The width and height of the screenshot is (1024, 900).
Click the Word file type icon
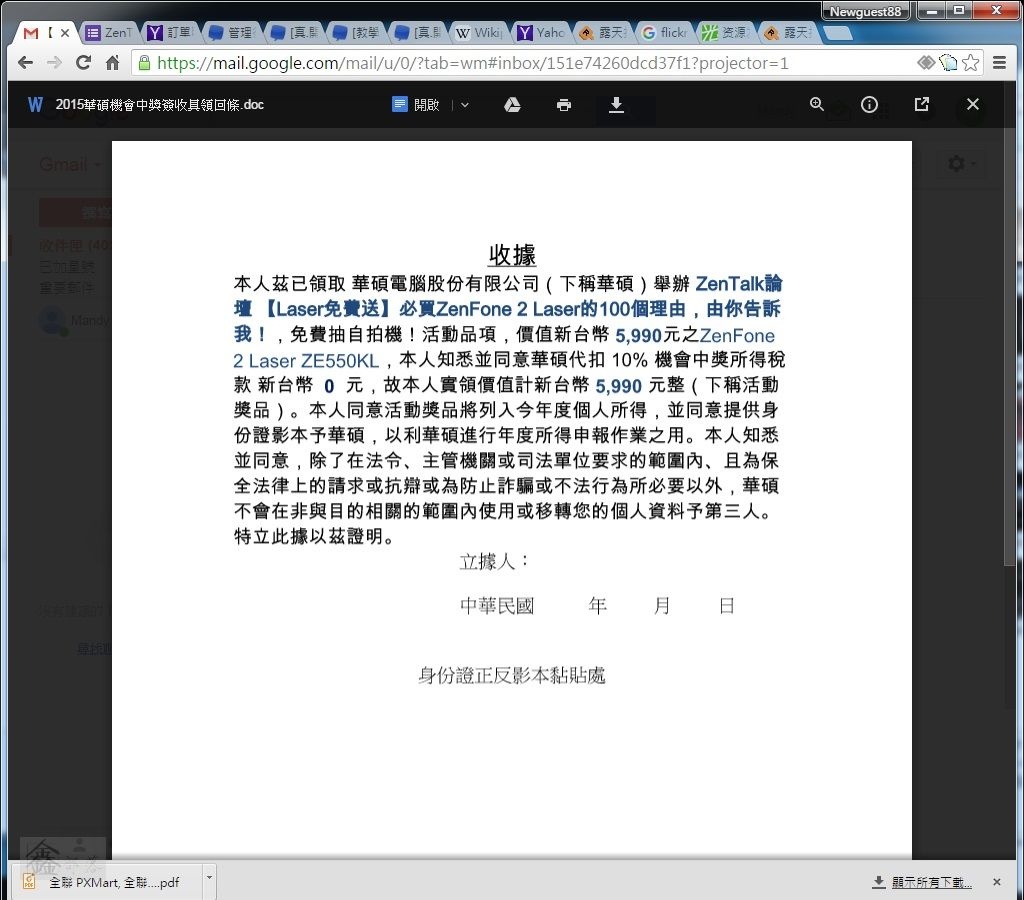click(x=35, y=104)
